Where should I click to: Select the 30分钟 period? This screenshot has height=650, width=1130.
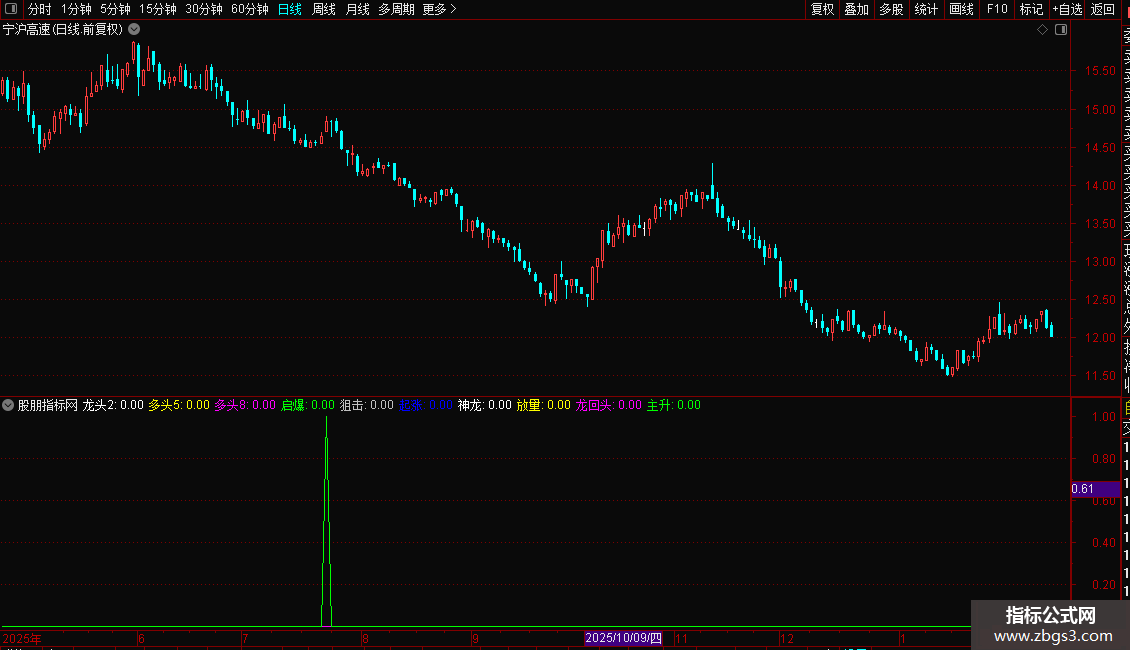coord(204,9)
